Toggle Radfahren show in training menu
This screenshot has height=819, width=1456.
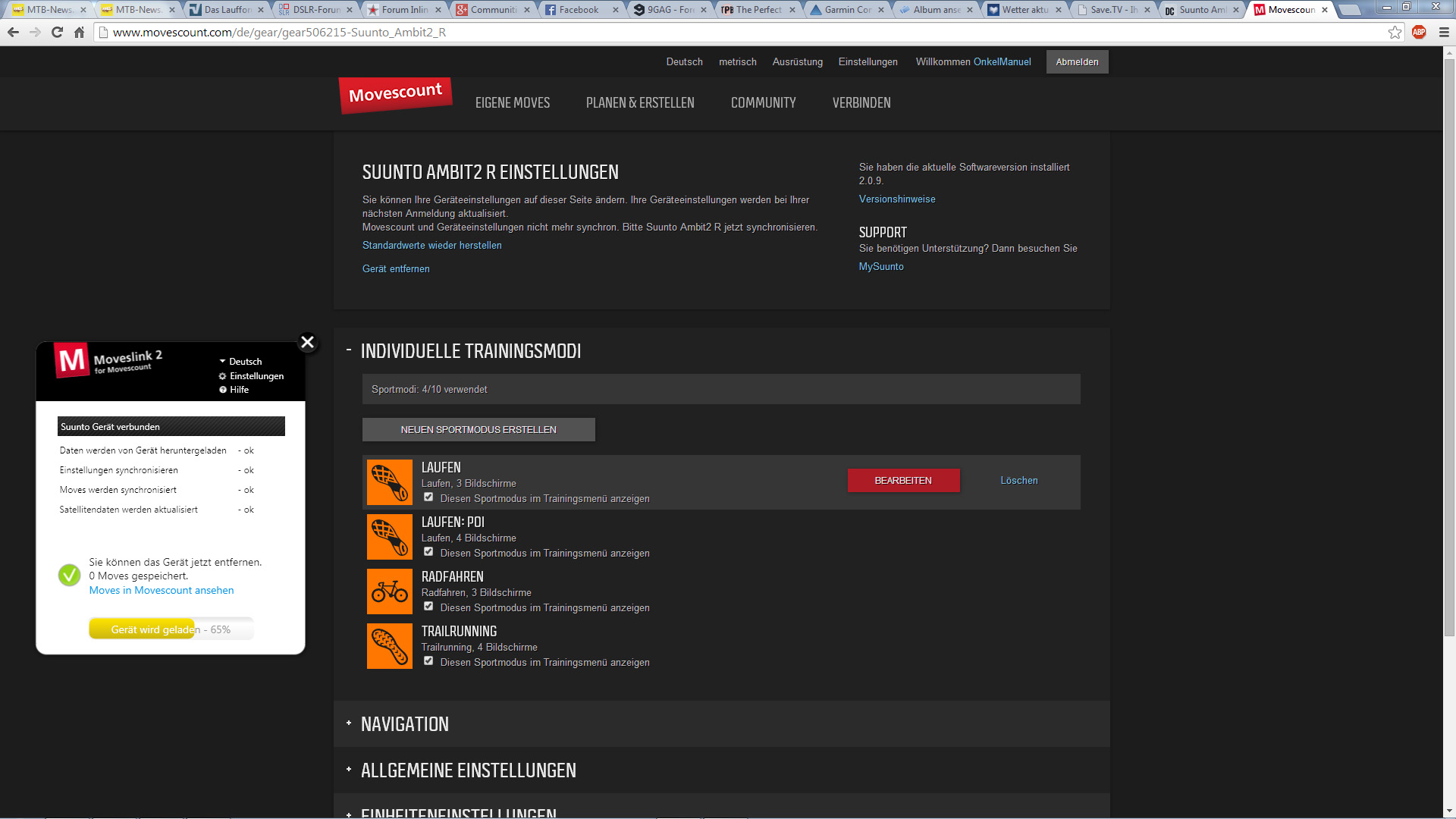click(x=428, y=607)
